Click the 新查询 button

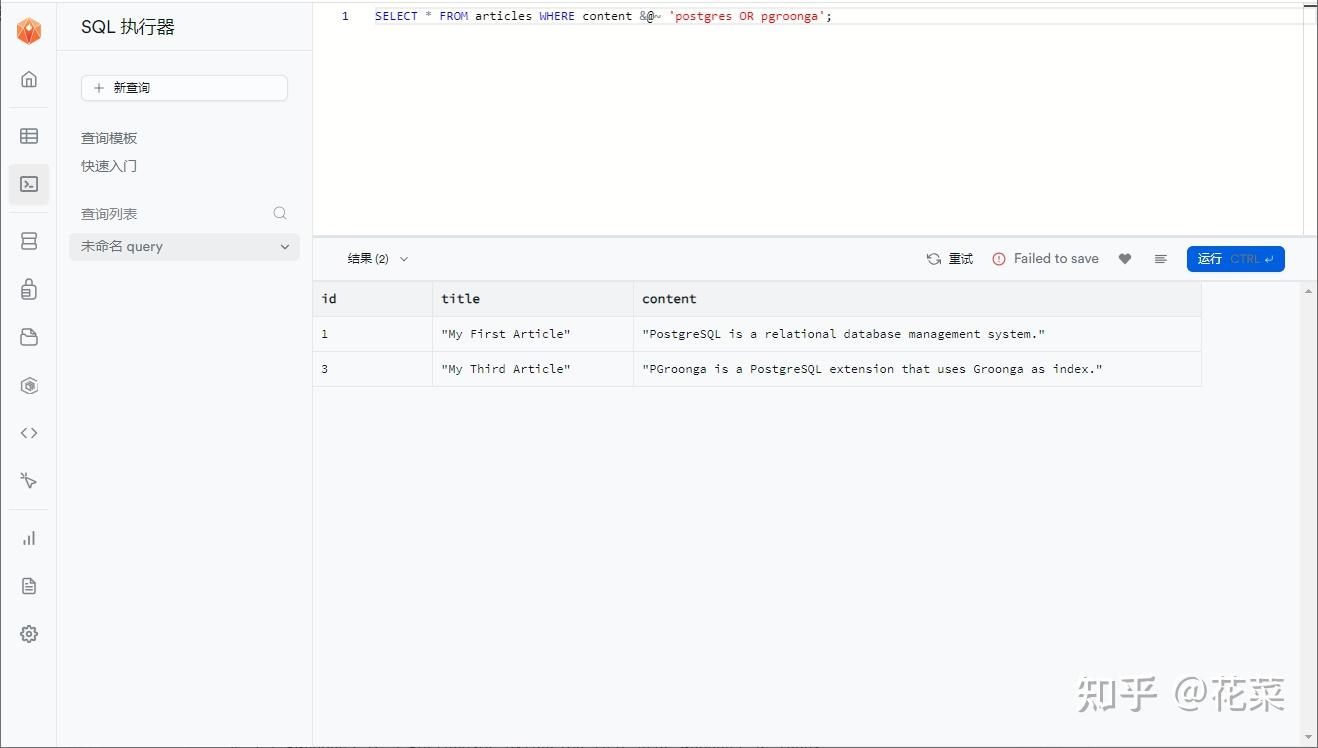[x=184, y=88]
